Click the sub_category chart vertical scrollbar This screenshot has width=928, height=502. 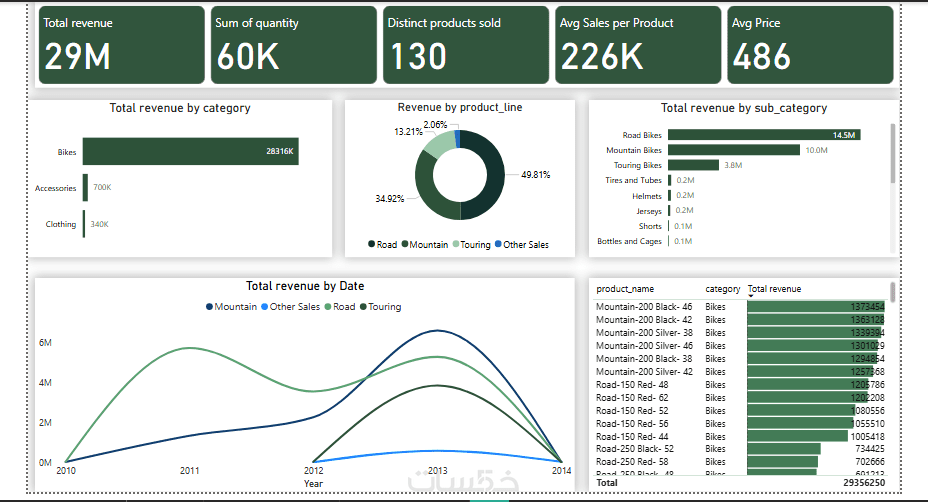(x=893, y=154)
